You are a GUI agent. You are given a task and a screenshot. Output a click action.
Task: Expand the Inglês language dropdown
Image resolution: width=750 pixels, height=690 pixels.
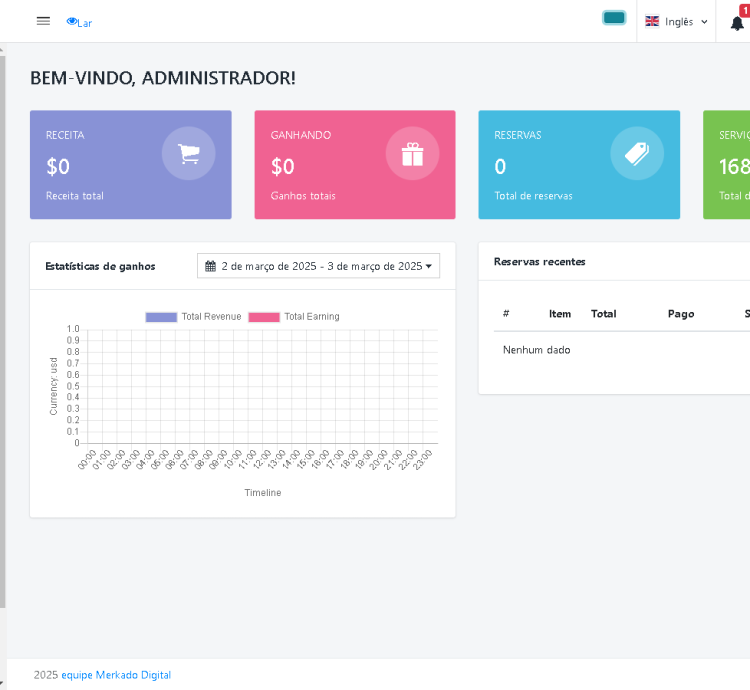point(678,22)
